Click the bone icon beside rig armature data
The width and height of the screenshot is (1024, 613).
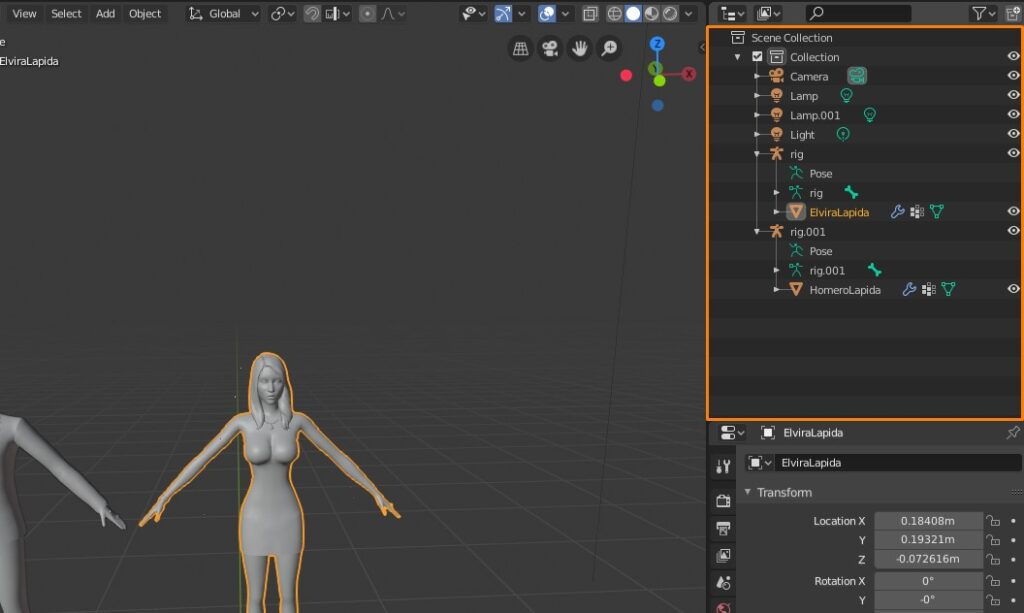click(x=851, y=192)
